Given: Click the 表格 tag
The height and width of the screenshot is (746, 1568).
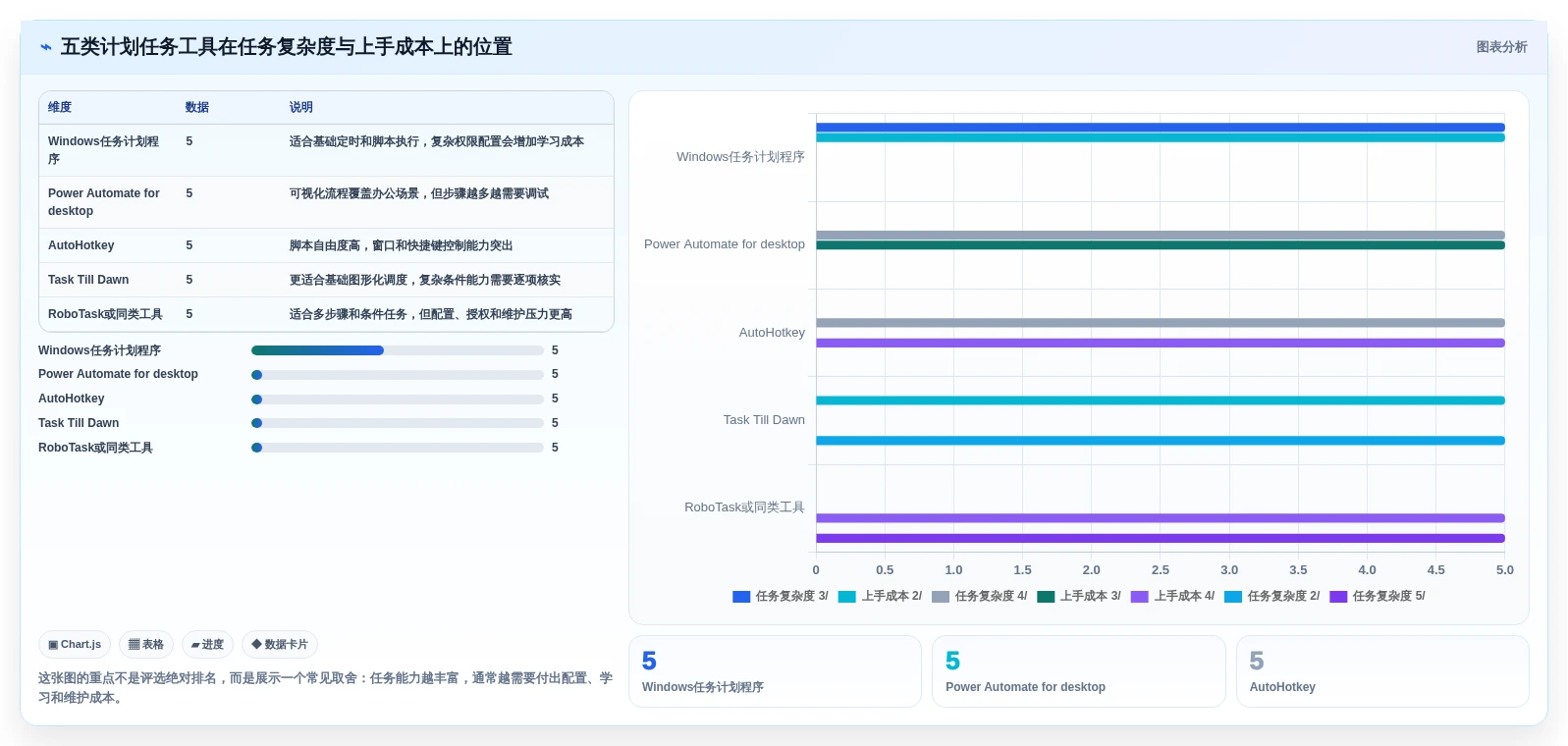Looking at the screenshot, I should (x=146, y=645).
